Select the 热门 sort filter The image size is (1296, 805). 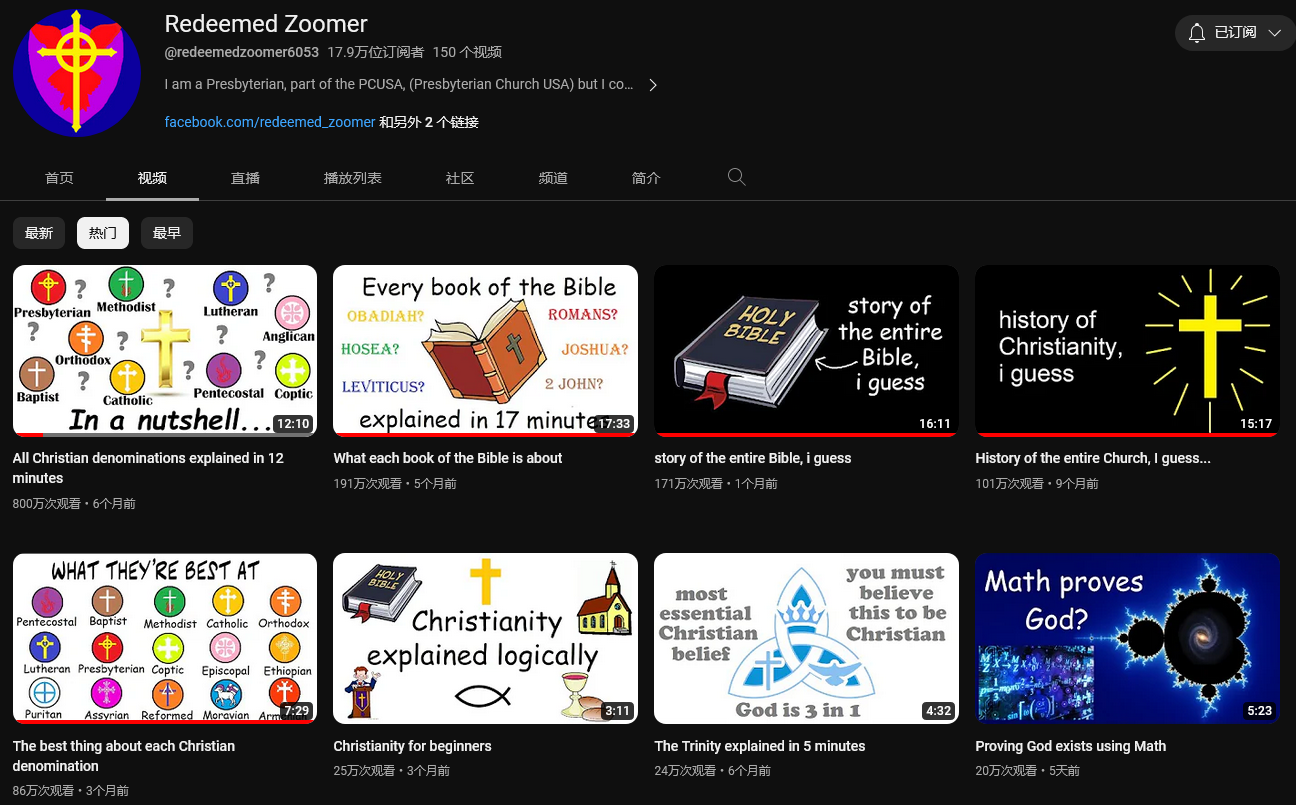[103, 233]
